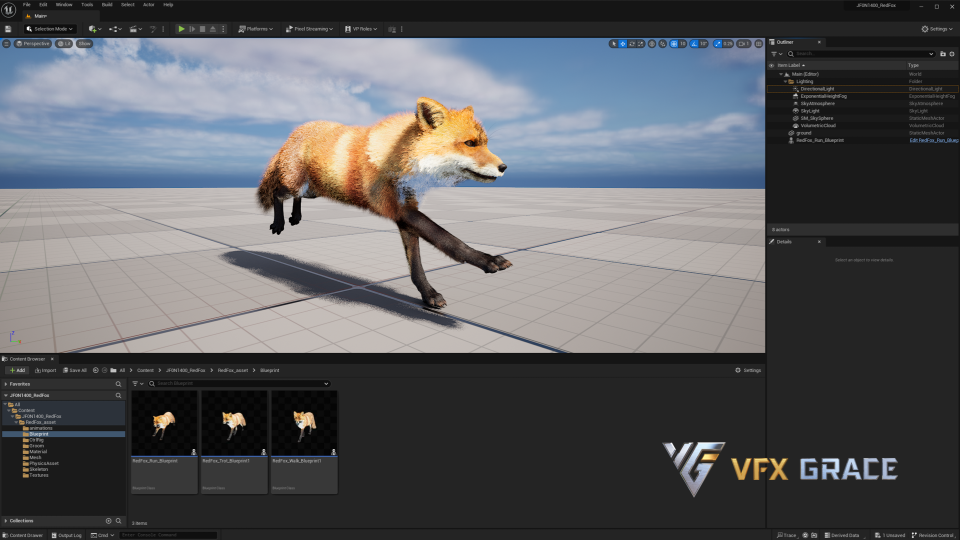Activate the scale gizmo tool
Screen dimensions: 960x540
640,43
